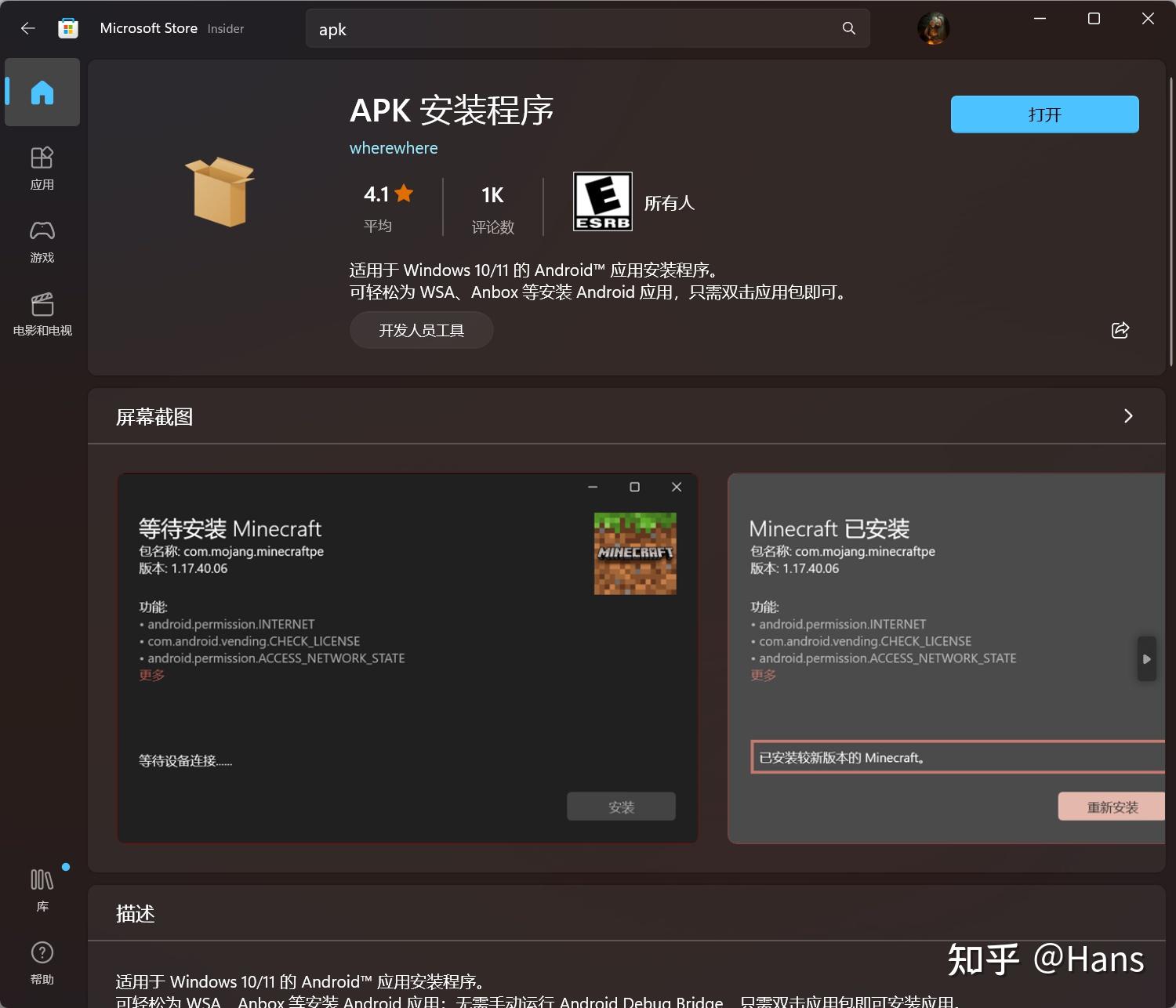Navigate back with the arrow
This screenshot has width=1176, height=1008.
[28, 28]
